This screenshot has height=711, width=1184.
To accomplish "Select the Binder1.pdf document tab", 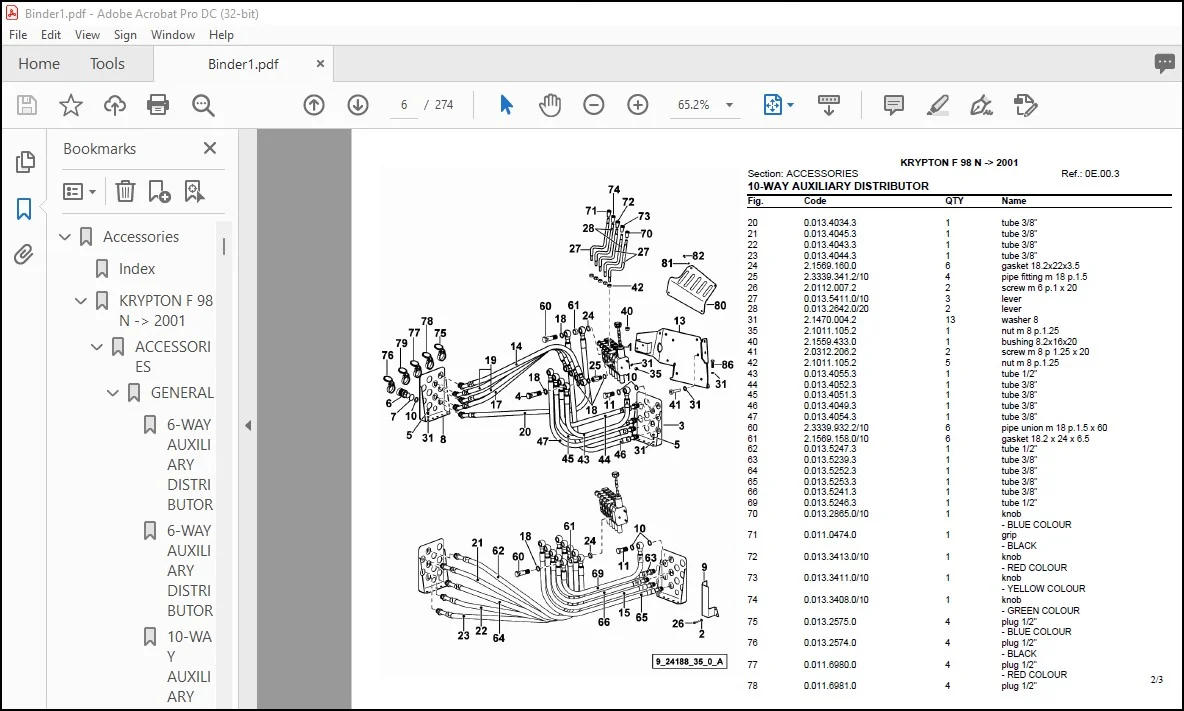I will coord(243,64).
